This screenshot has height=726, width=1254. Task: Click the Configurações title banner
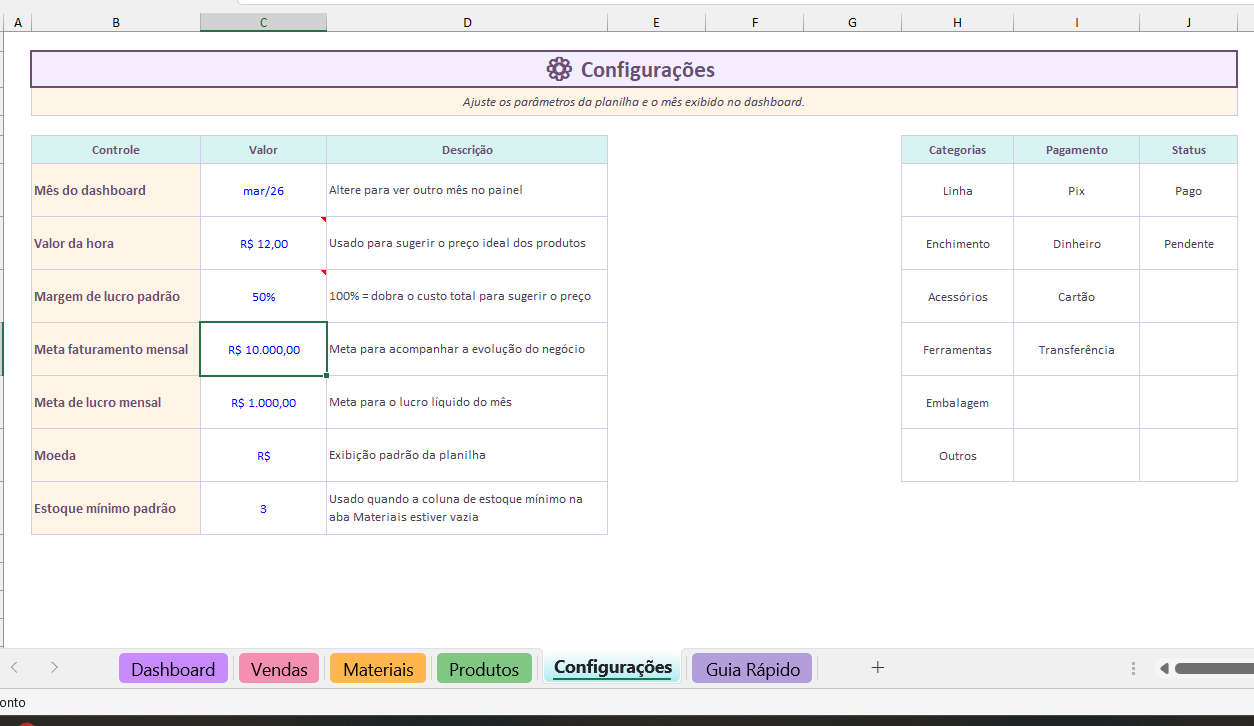pyautogui.click(x=634, y=69)
